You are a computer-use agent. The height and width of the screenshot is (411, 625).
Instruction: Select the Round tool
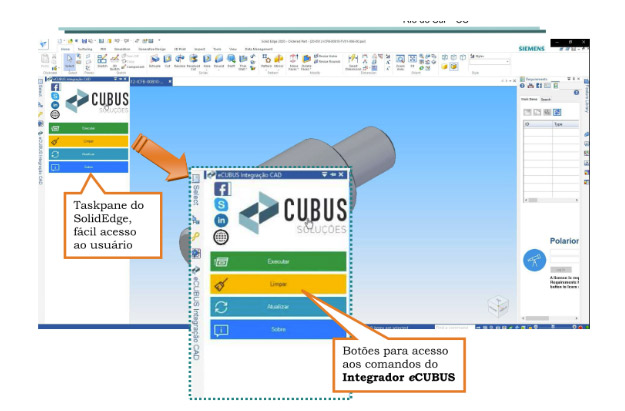tap(219, 61)
